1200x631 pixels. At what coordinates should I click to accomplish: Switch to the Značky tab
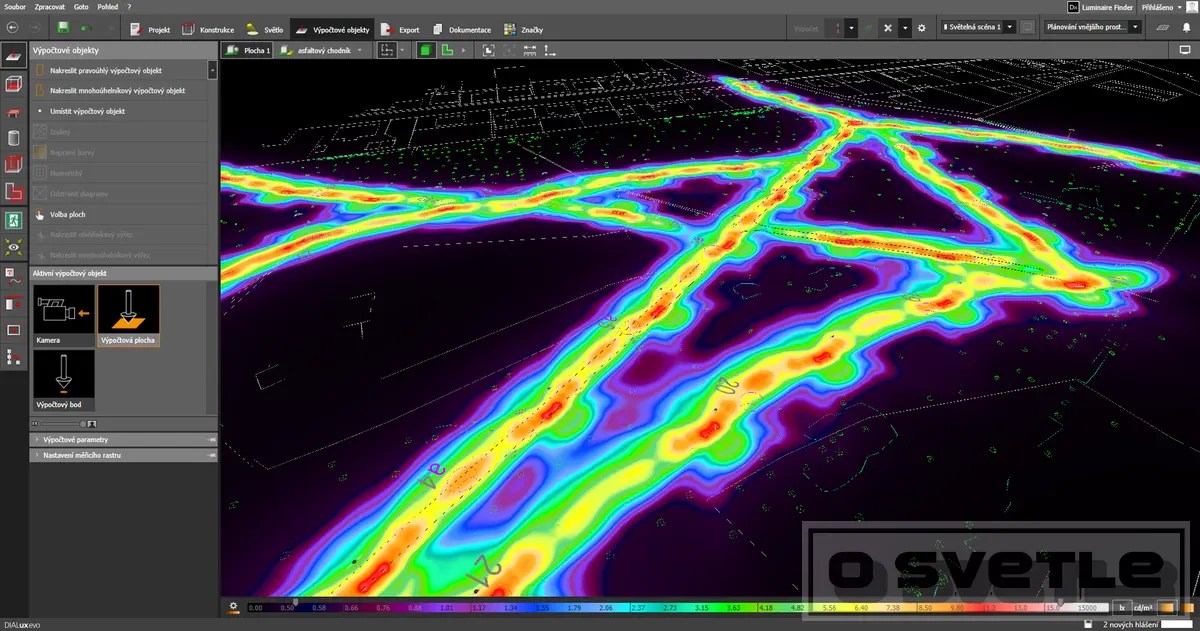point(523,29)
